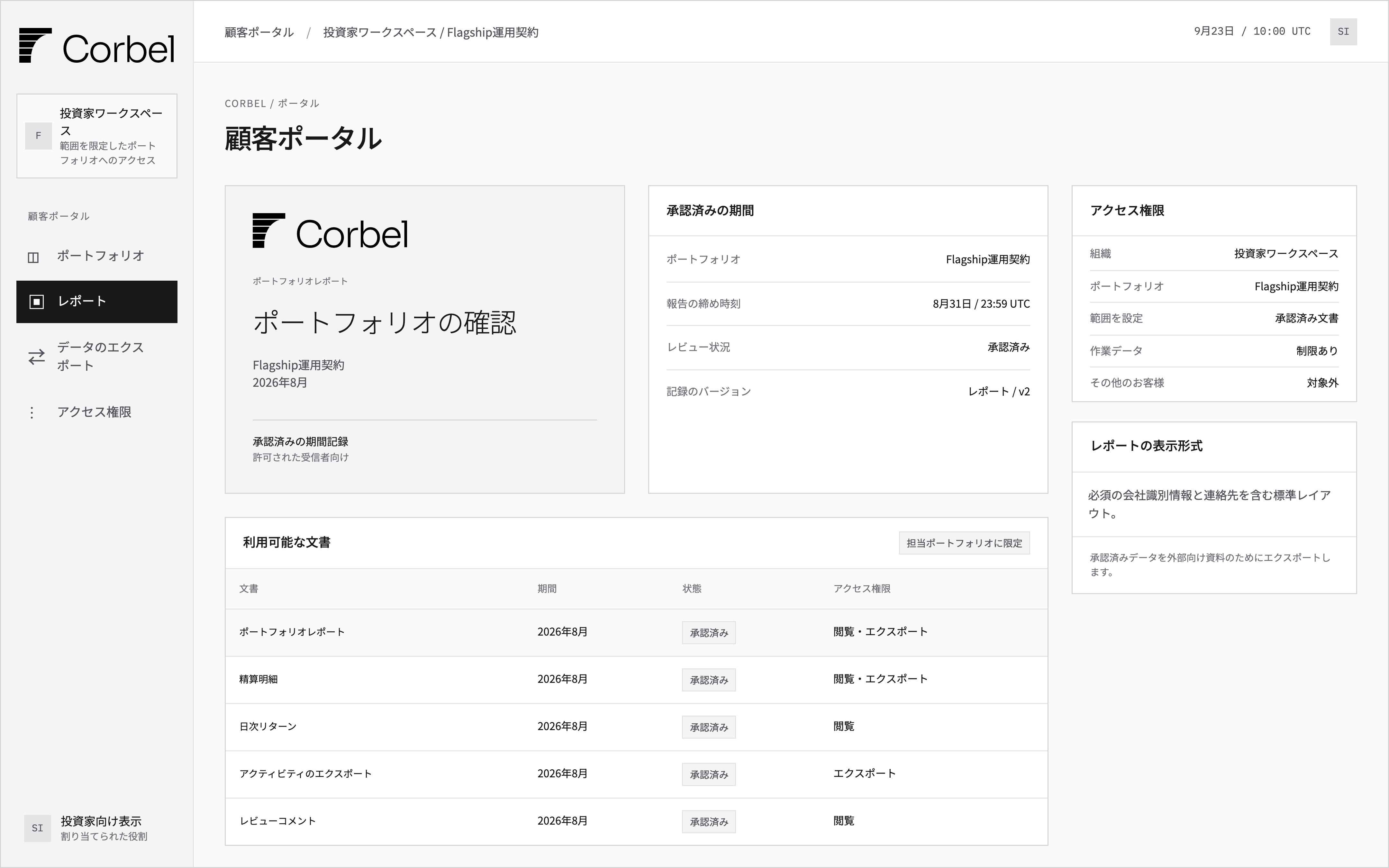Click the 日次リターン document row
The image size is (1389, 868).
(637, 727)
